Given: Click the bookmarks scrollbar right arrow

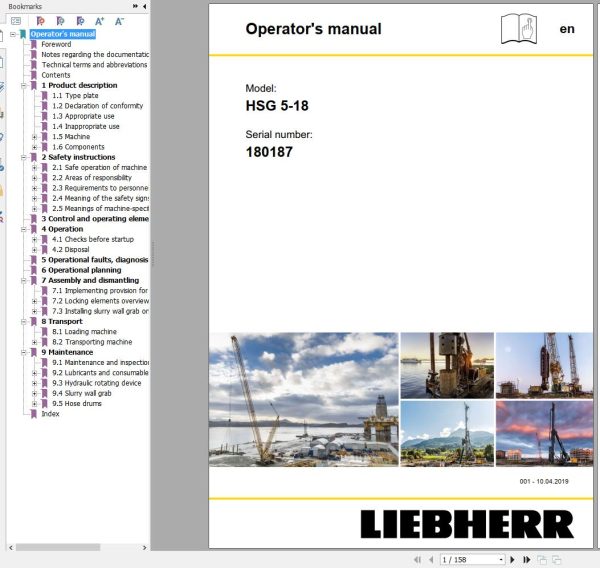Looking at the screenshot, I should pos(144,548).
